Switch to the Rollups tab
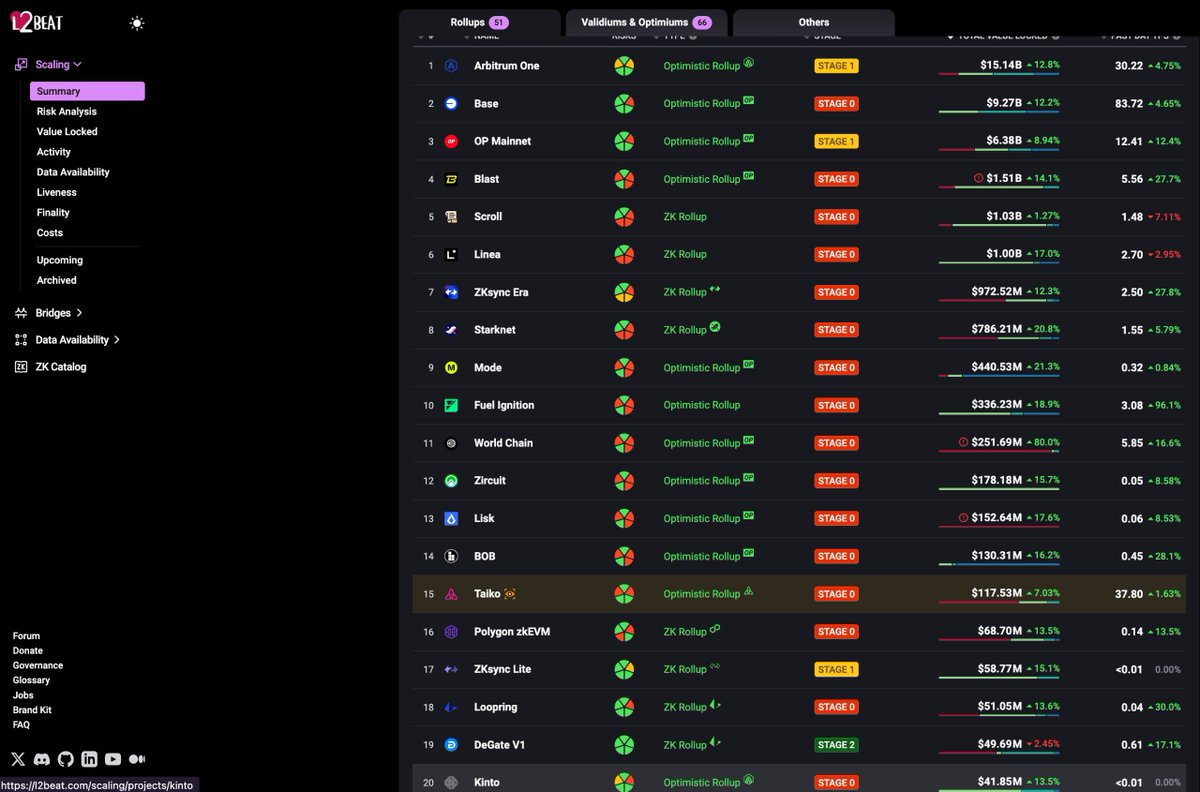Image resolution: width=1200 pixels, height=792 pixels. [480, 22]
